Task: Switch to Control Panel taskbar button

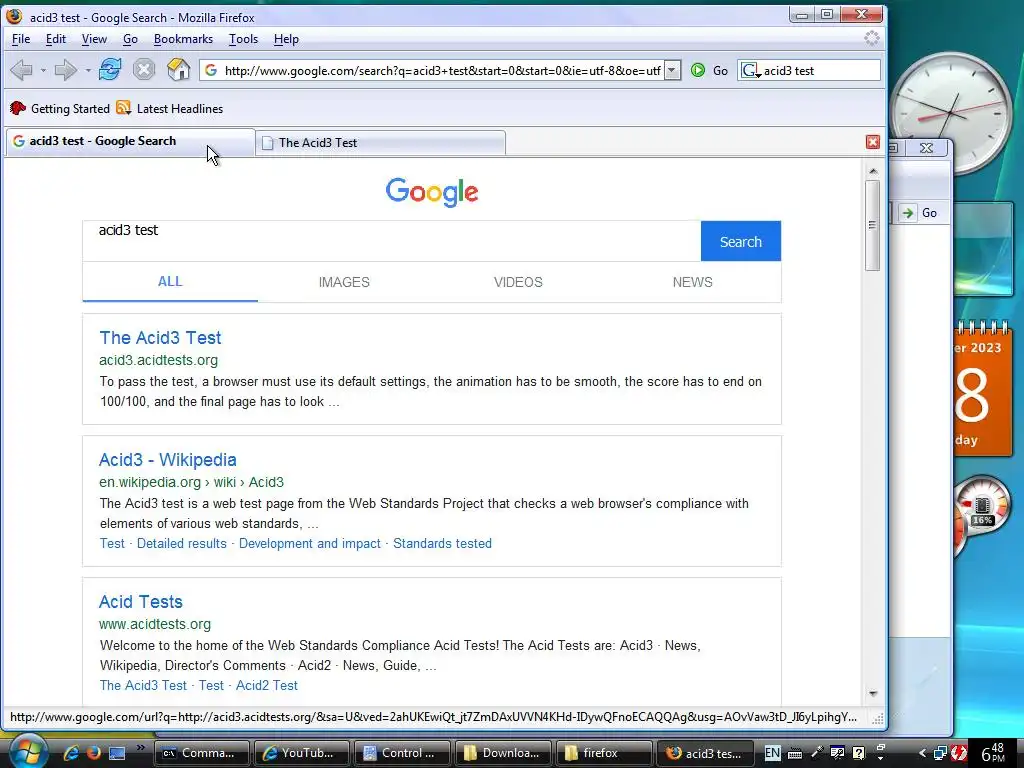Action: coord(402,753)
